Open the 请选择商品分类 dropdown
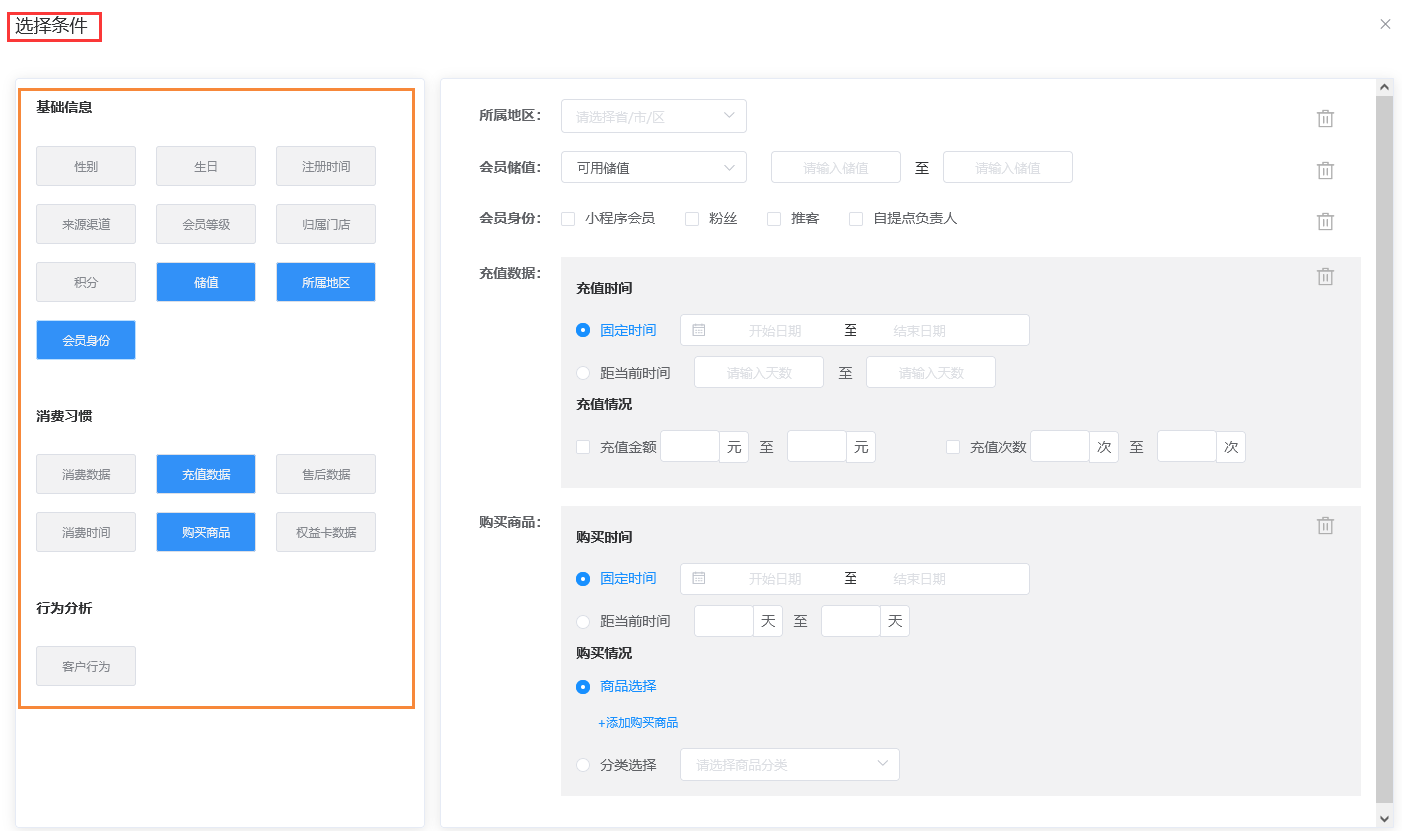1402x831 pixels. (x=789, y=765)
